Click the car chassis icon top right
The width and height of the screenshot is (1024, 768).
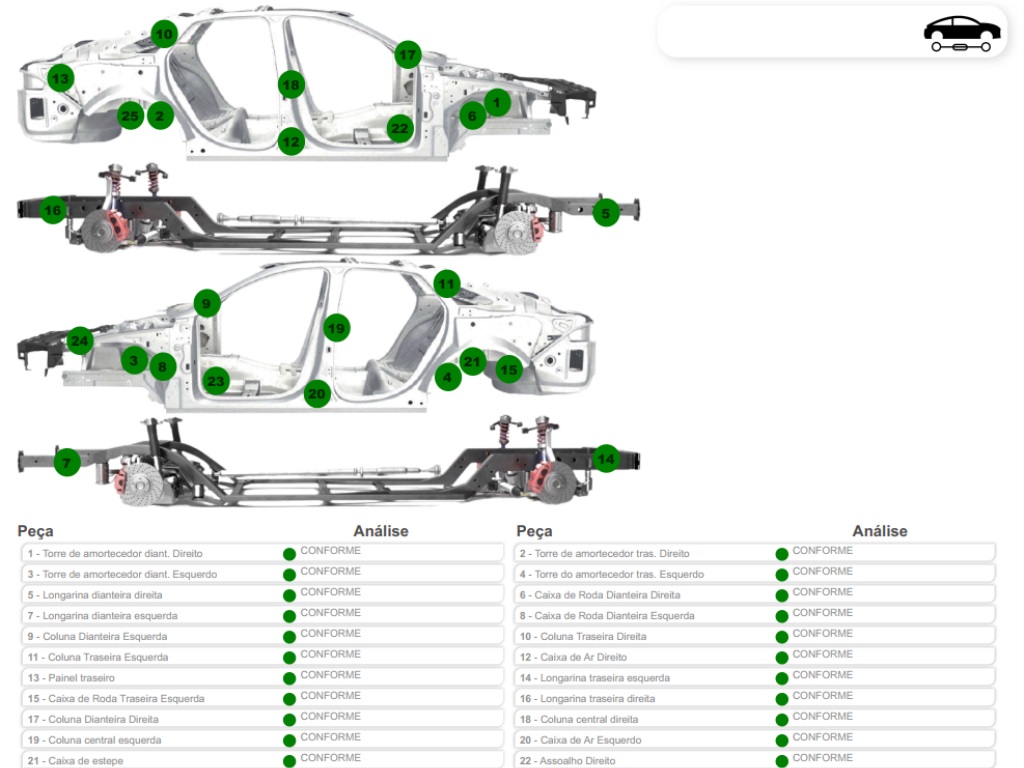pos(961,33)
